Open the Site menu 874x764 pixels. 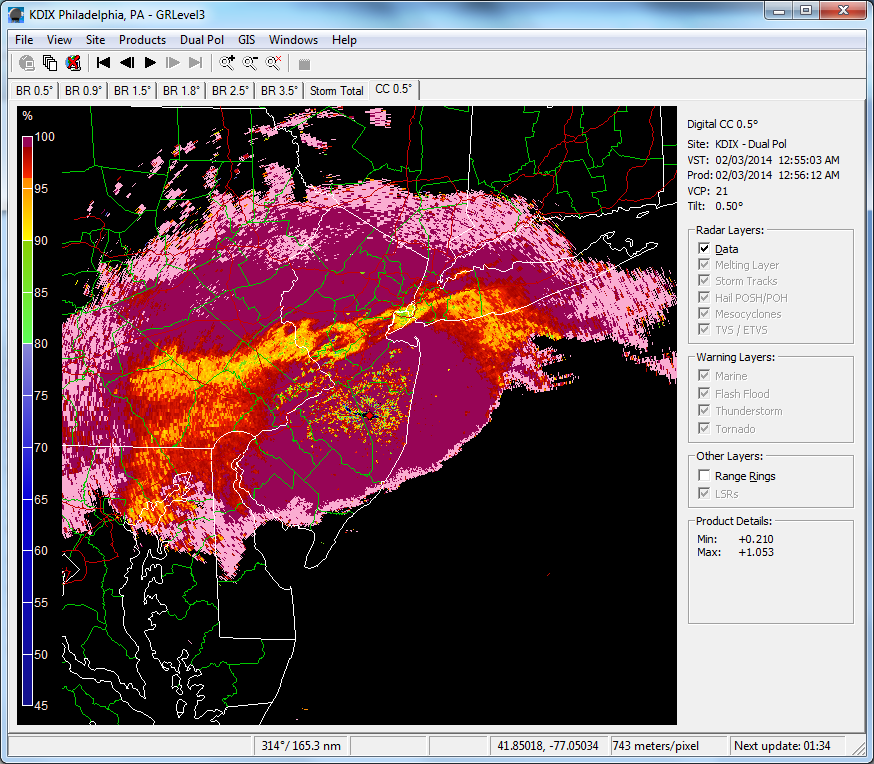coord(95,40)
